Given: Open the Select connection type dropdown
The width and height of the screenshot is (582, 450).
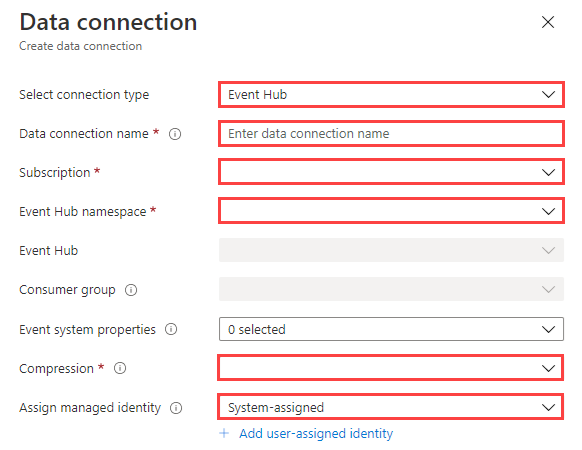Looking at the screenshot, I should pyautogui.click(x=391, y=94).
